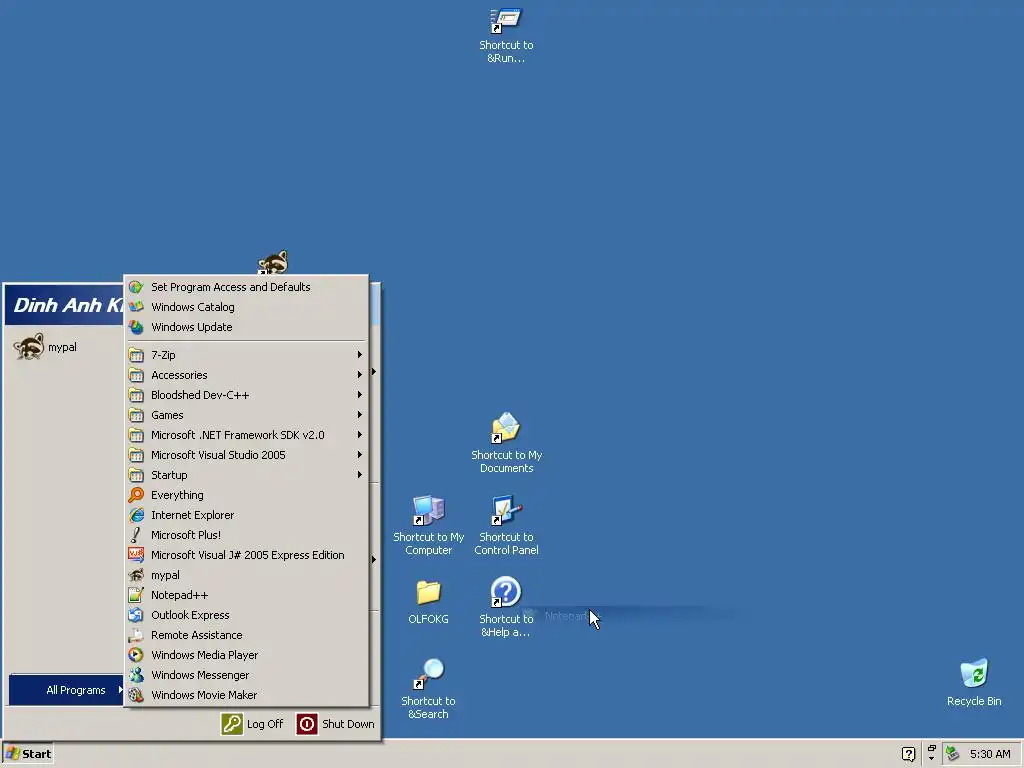
Task: Click the Everything search magnifier icon
Action: point(136,495)
